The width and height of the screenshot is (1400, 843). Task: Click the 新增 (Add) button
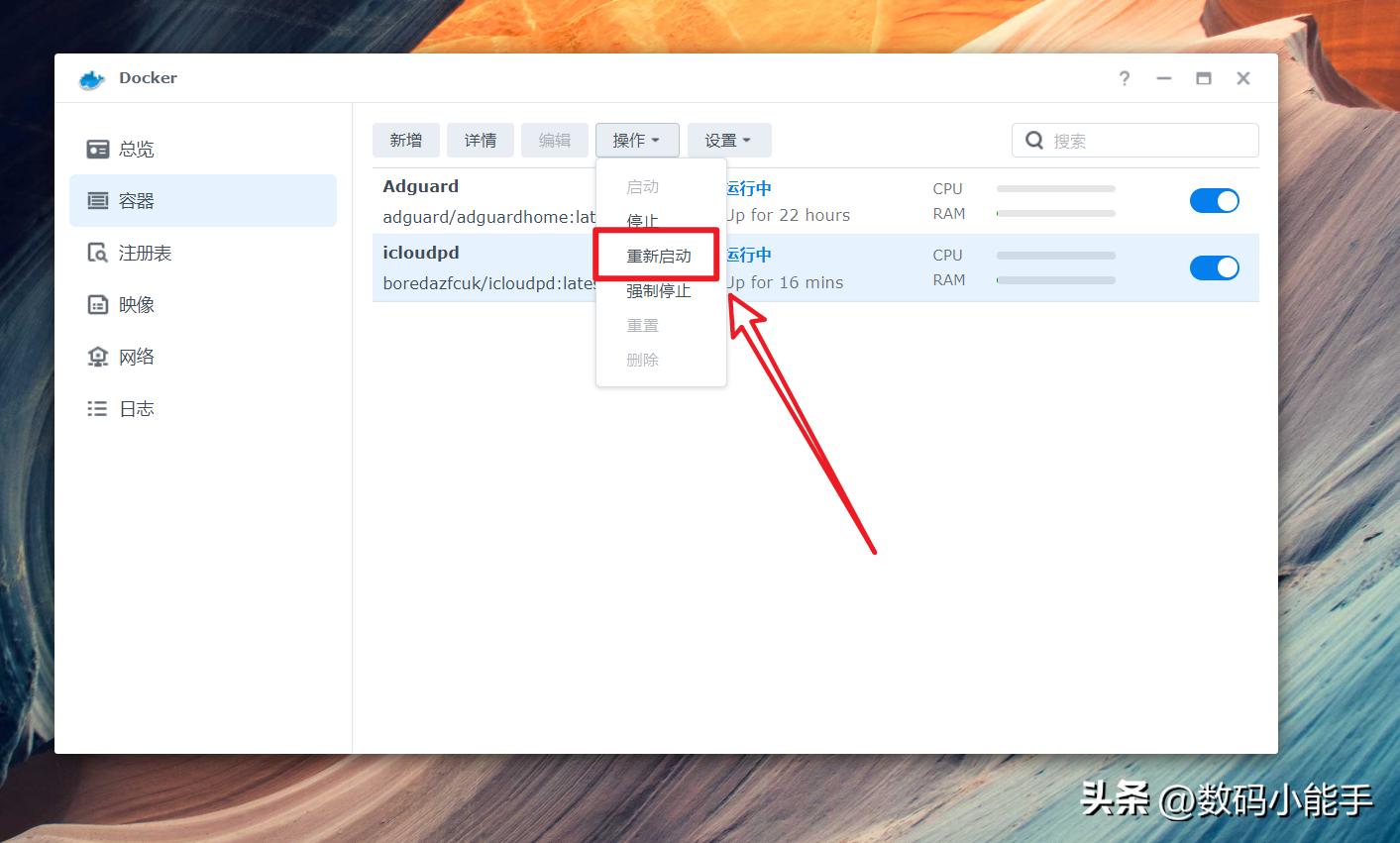coord(405,140)
